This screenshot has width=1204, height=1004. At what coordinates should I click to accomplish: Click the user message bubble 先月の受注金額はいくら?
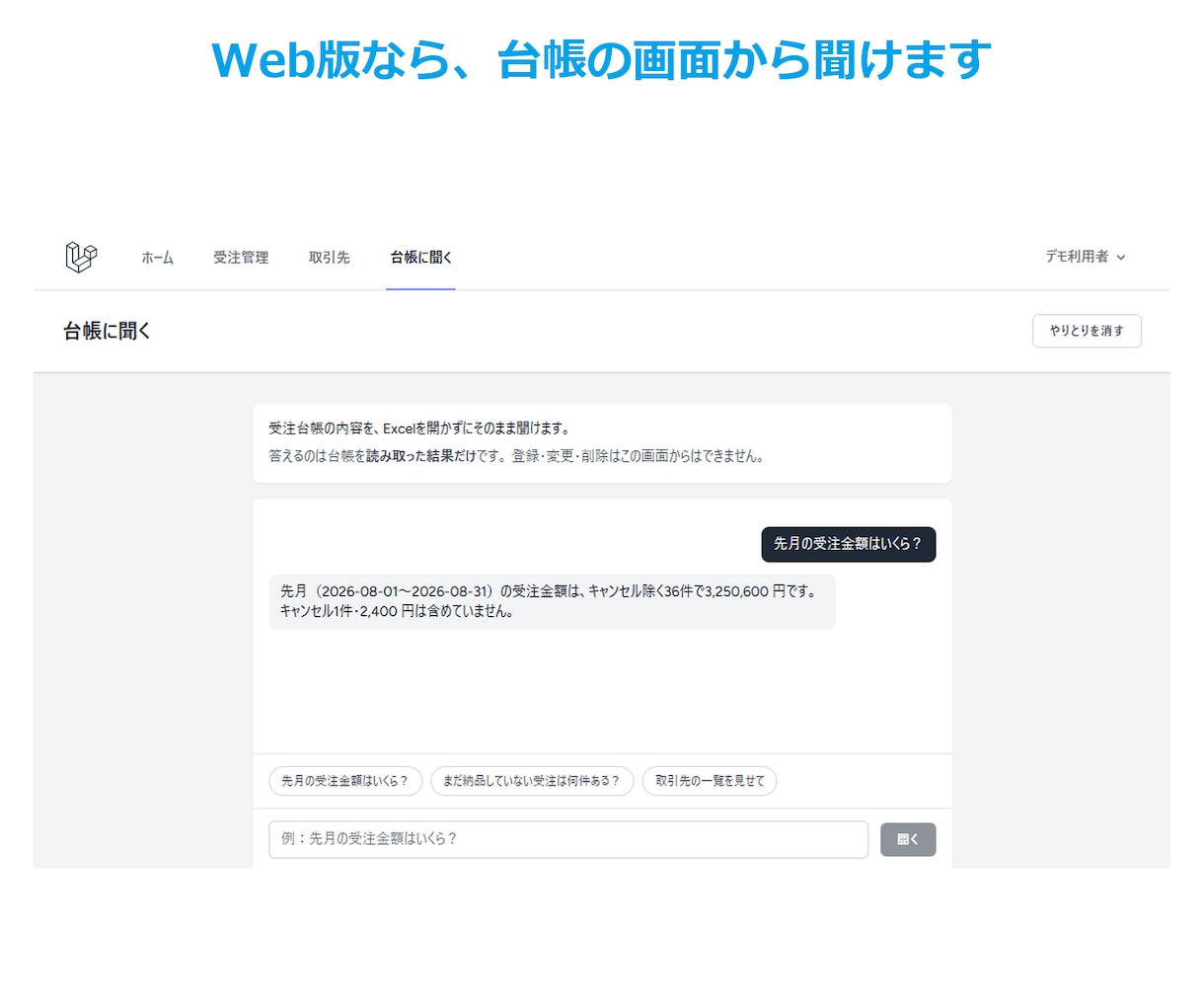tap(848, 544)
